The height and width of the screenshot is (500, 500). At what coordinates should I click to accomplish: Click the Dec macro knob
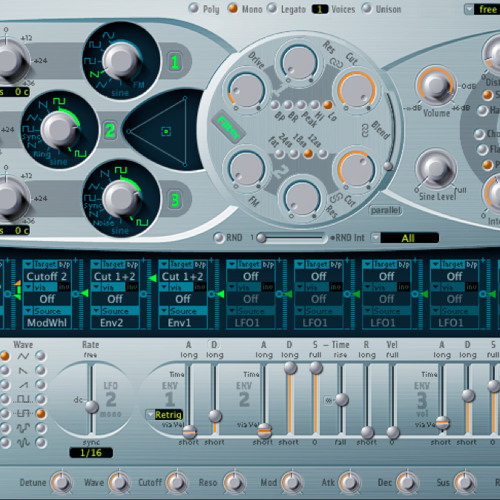[407, 482]
